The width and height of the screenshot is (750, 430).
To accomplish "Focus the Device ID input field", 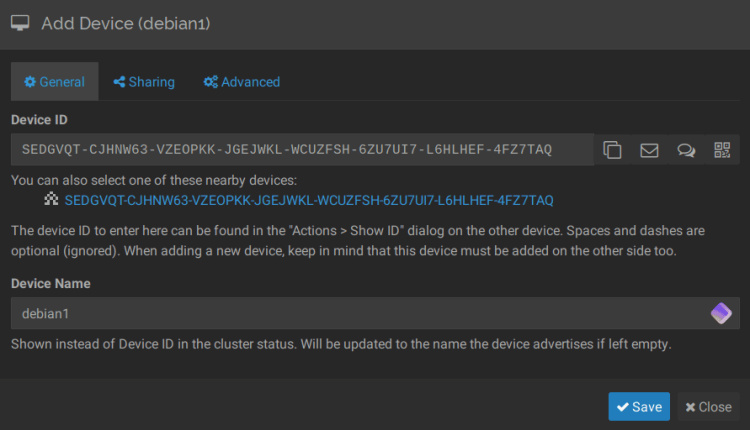I will pos(300,151).
